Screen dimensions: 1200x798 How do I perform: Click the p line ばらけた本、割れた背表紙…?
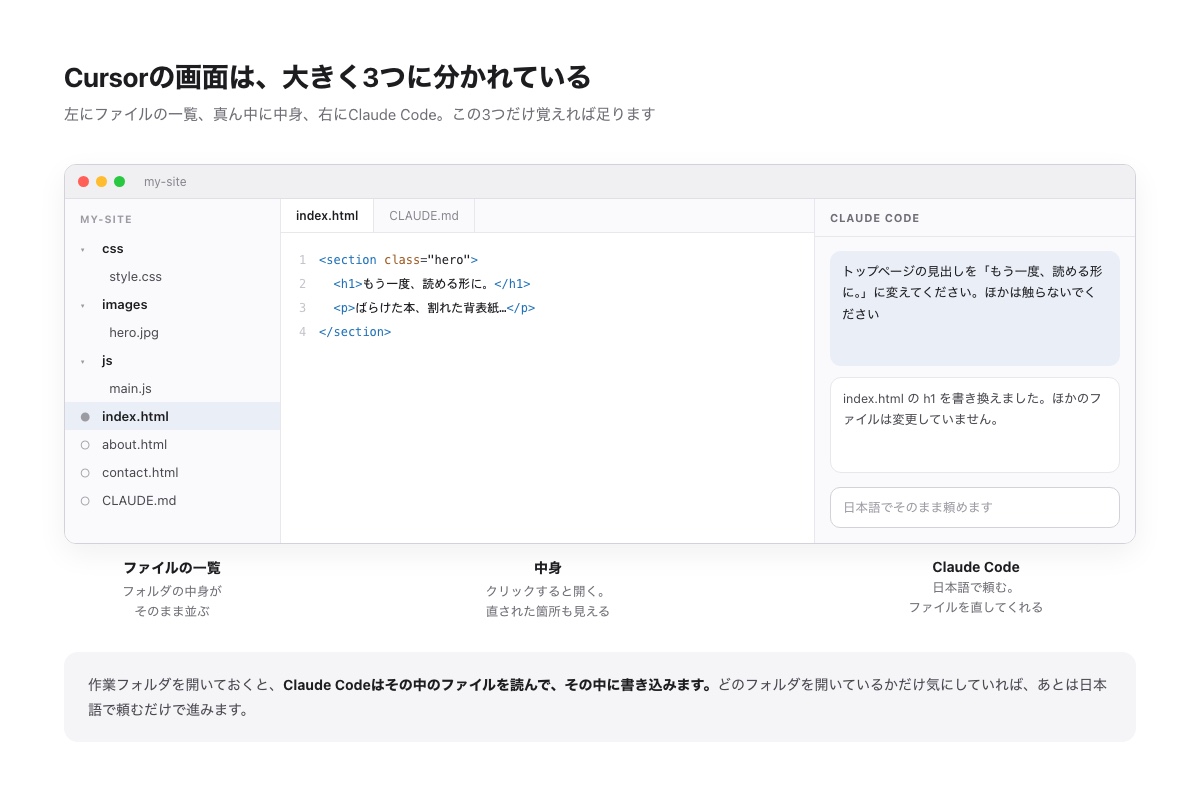(x=434, y=307)
